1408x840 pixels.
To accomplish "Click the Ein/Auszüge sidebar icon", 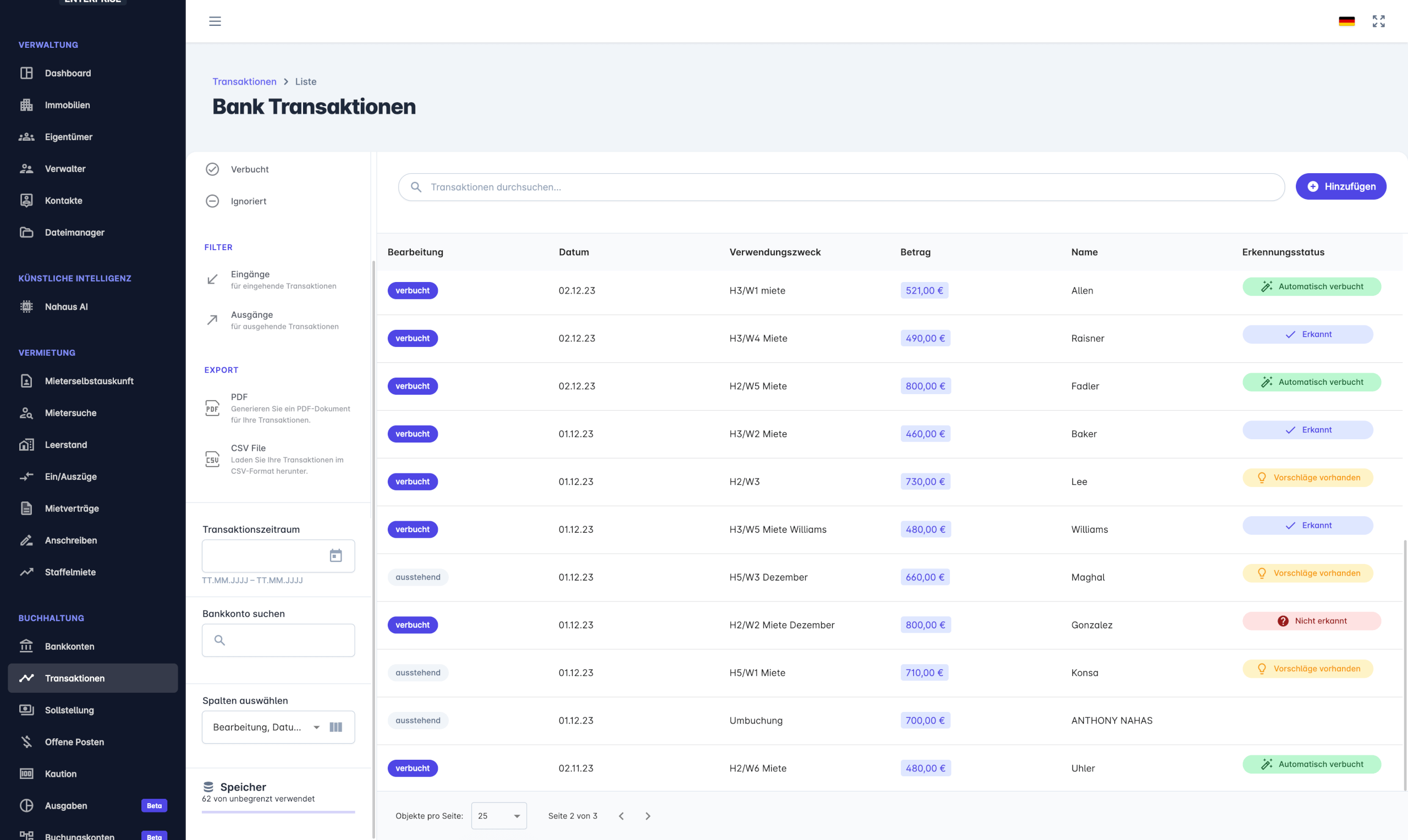I will point(26,477).
